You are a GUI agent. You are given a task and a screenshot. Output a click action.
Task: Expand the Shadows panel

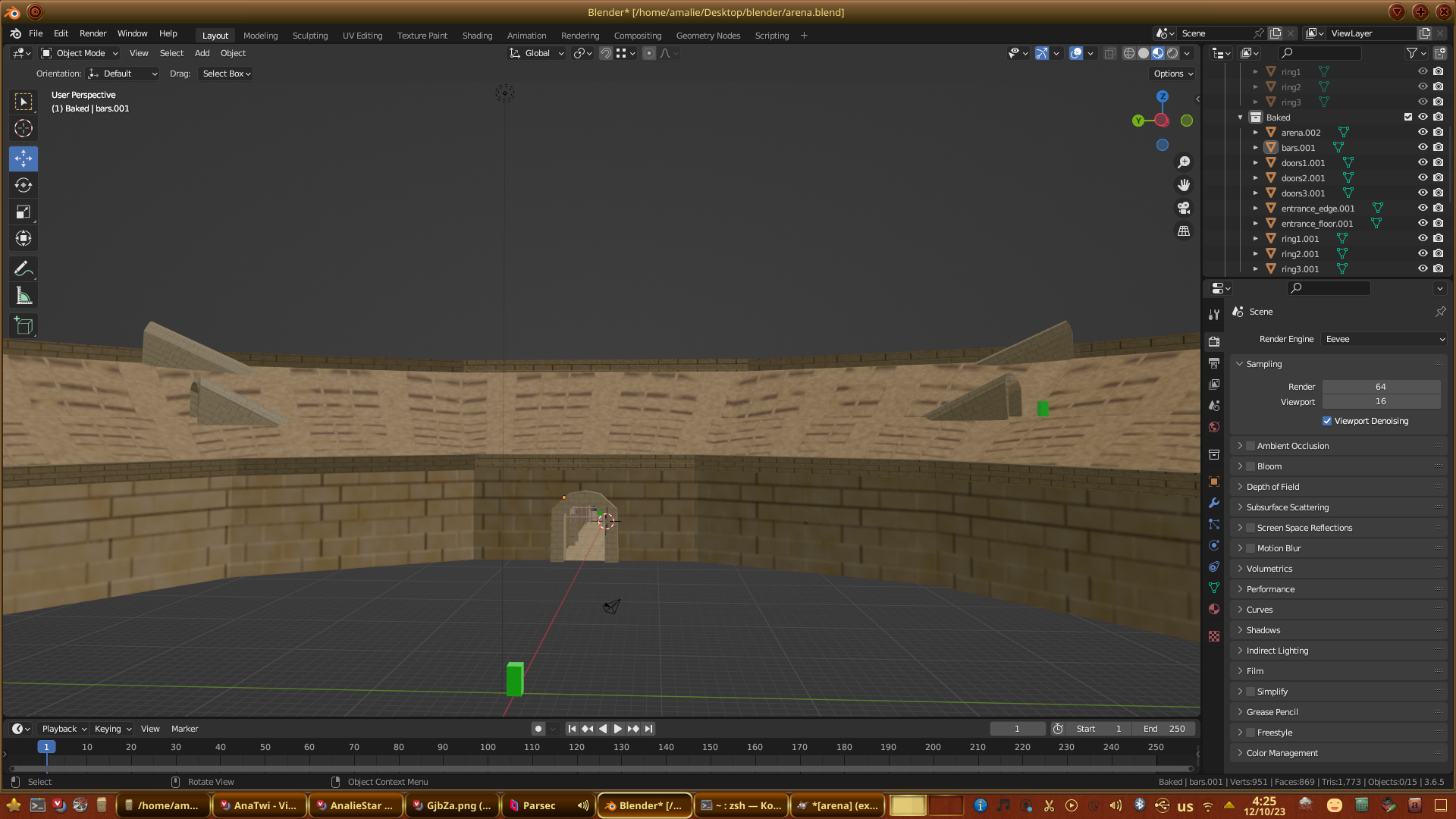pyautogui.click(x=1263, y=630)
